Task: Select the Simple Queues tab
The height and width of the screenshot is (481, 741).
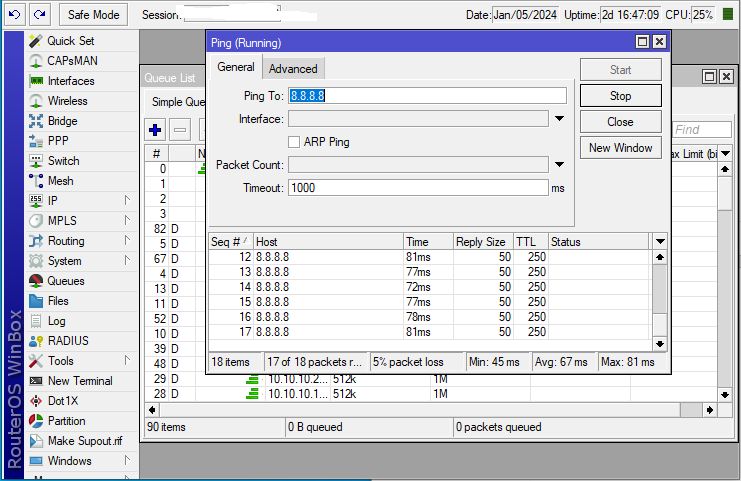Action: click(x=178, y=102)
